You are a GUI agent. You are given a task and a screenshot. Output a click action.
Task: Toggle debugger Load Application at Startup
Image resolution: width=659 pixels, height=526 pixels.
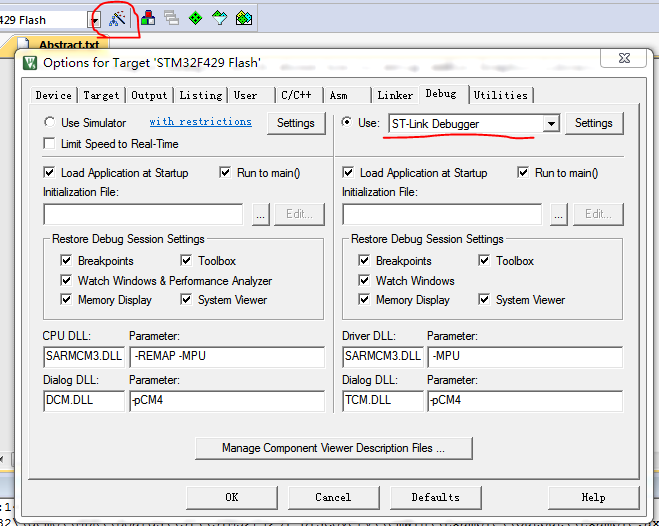pyautogui.click(x=348, y=172)
